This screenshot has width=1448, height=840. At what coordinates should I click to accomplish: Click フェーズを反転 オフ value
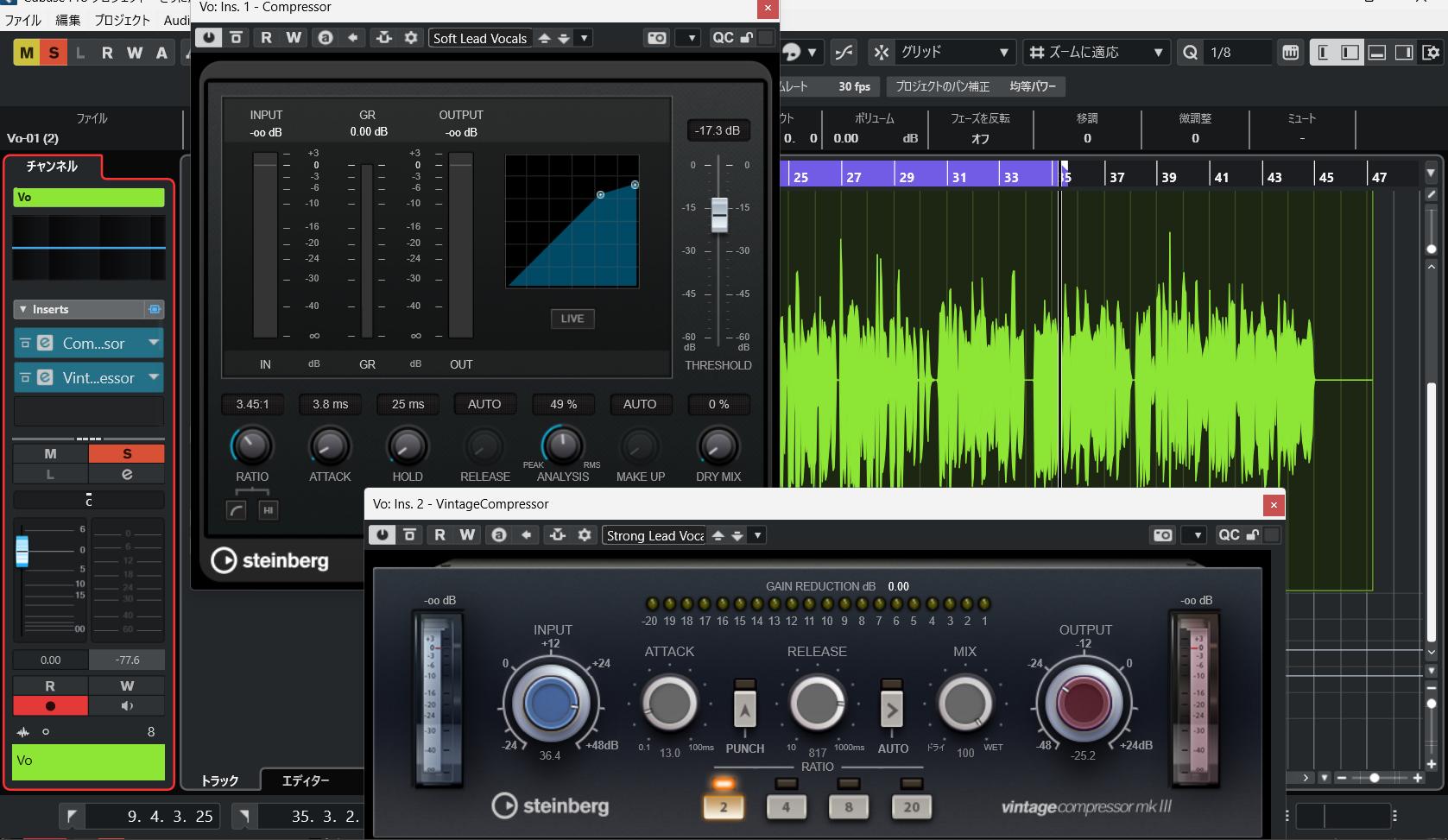pyautogui.click(x=980, y=138)
